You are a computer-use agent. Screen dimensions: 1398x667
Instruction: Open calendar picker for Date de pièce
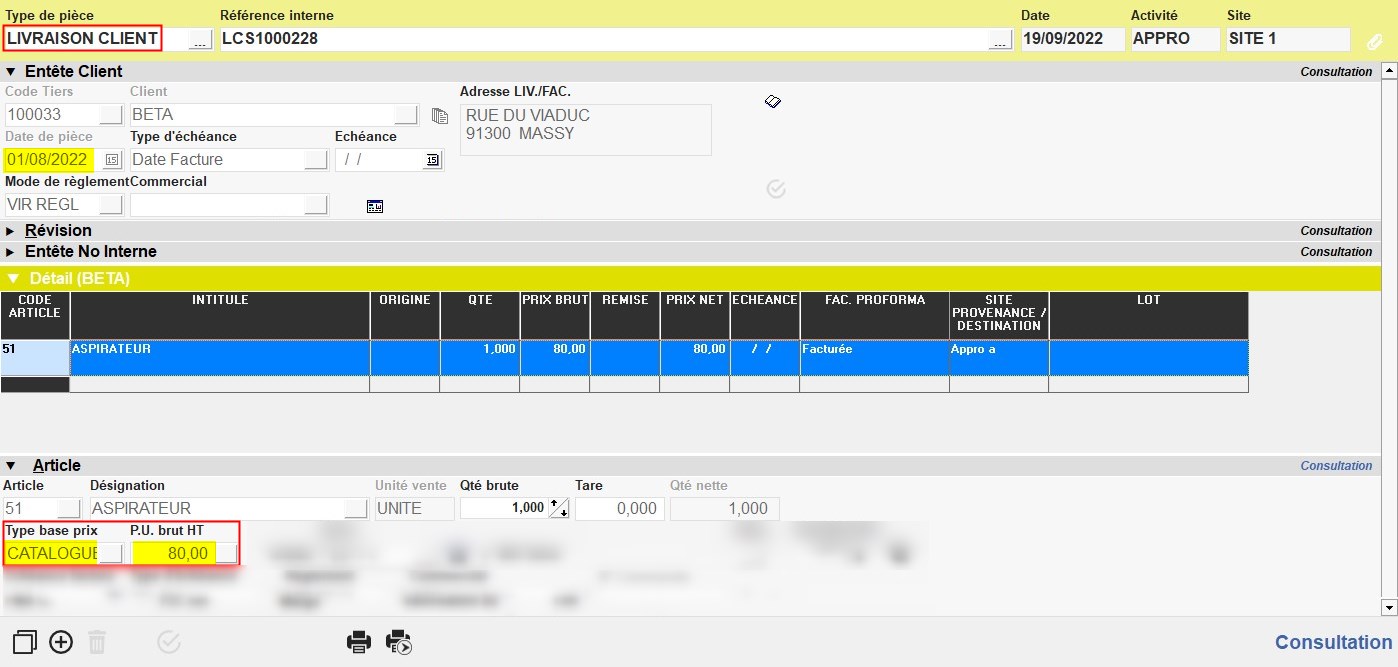[111, 160]
